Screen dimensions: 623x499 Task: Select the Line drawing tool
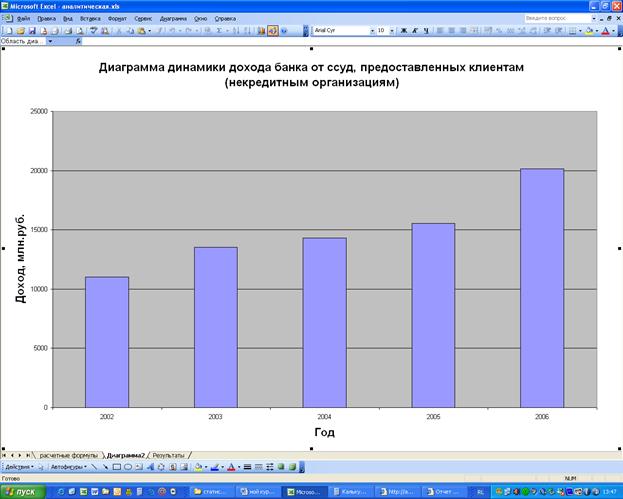coord(94,467)
